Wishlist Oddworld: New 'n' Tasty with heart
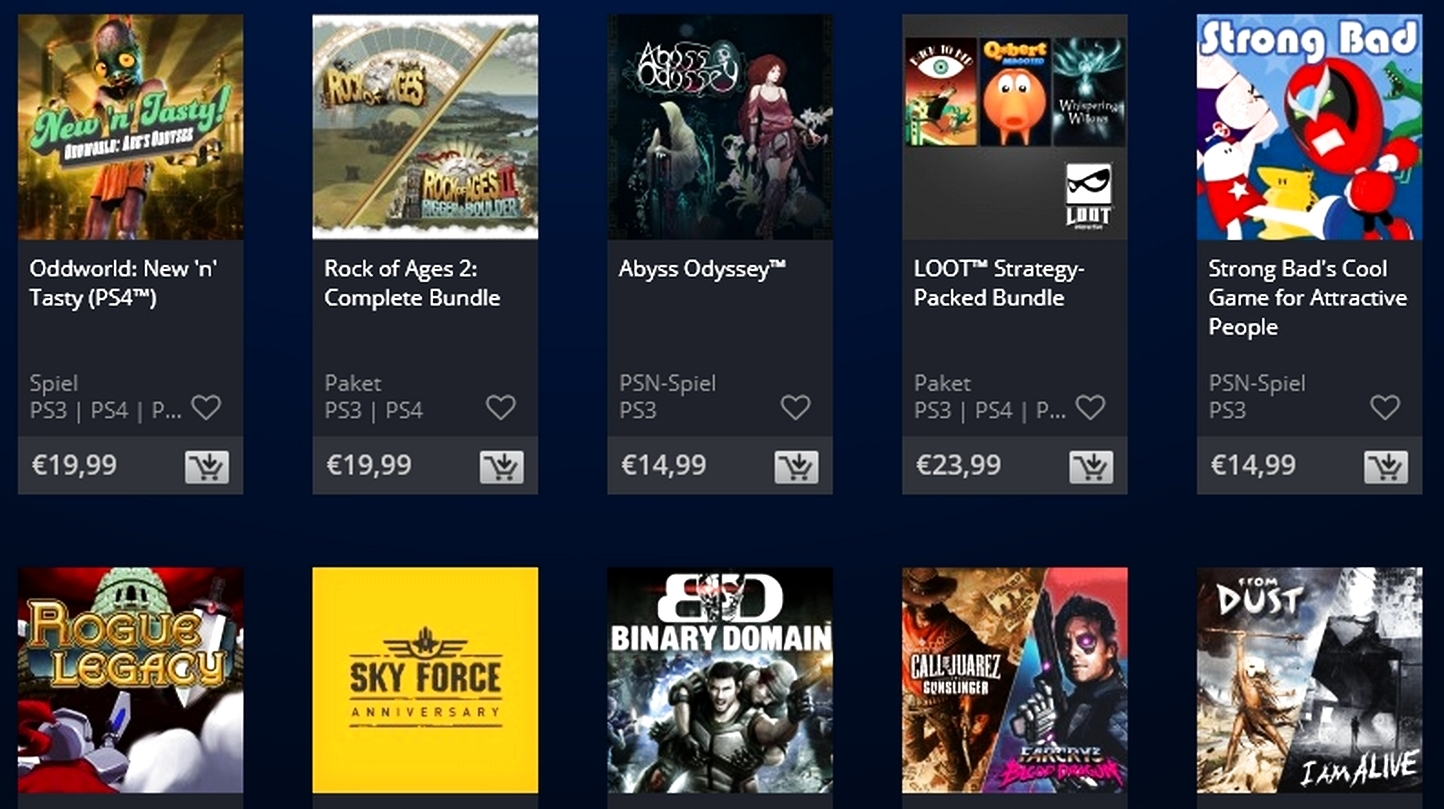This screenshot has height=809, width=1444. point(206,407)
